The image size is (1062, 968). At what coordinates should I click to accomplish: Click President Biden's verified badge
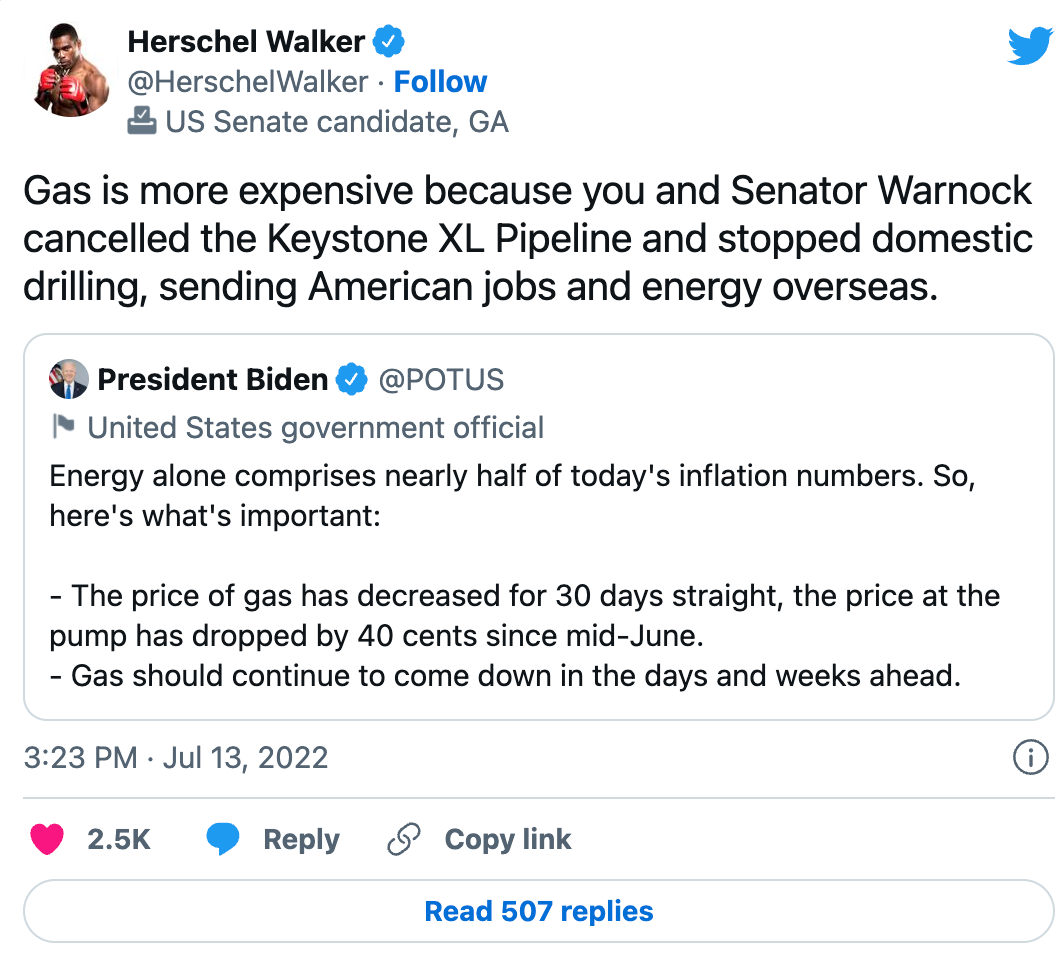pyautogui.click(x=350, y=380)
